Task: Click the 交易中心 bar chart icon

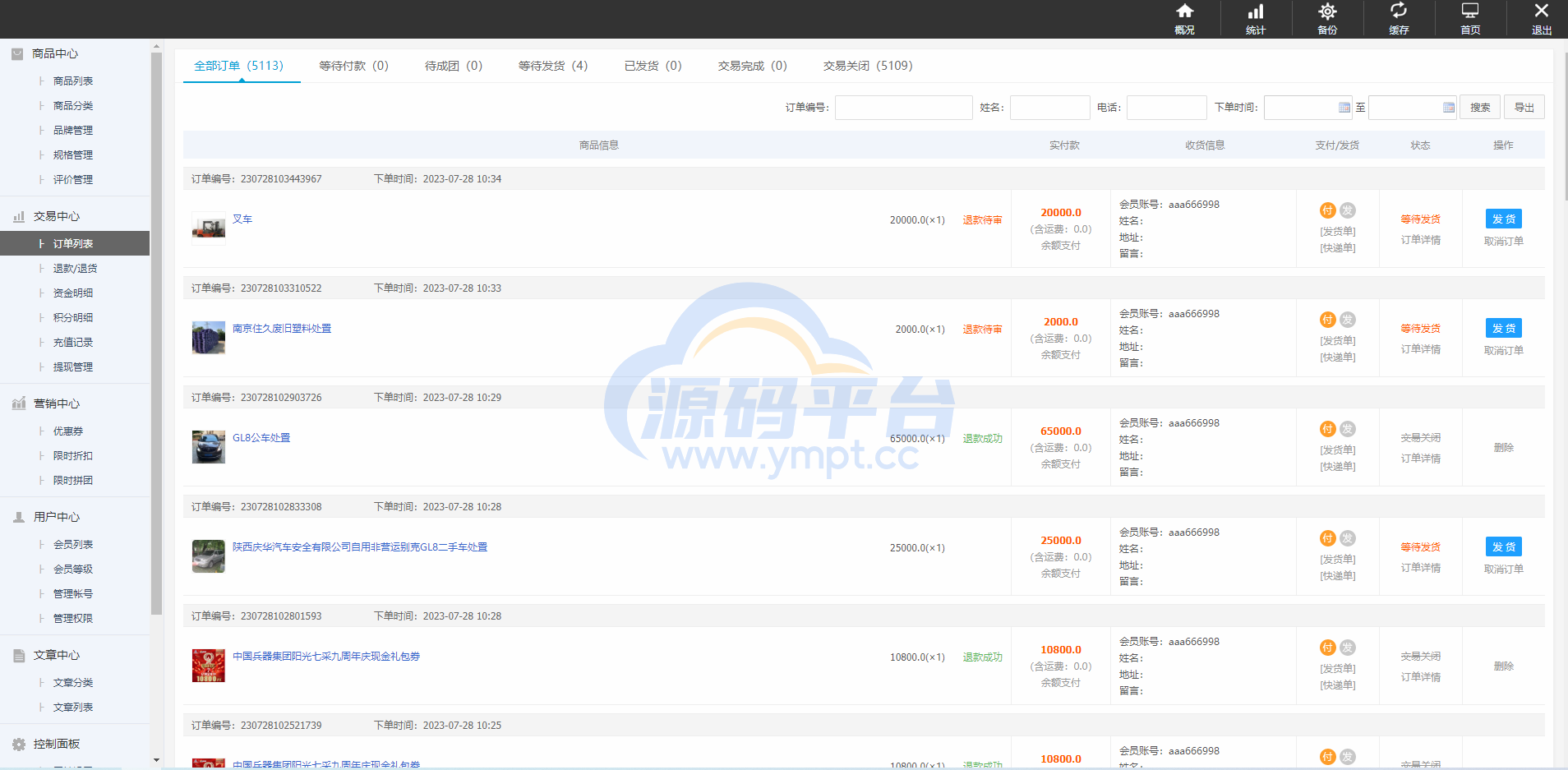Action: (x=18, y=217)
